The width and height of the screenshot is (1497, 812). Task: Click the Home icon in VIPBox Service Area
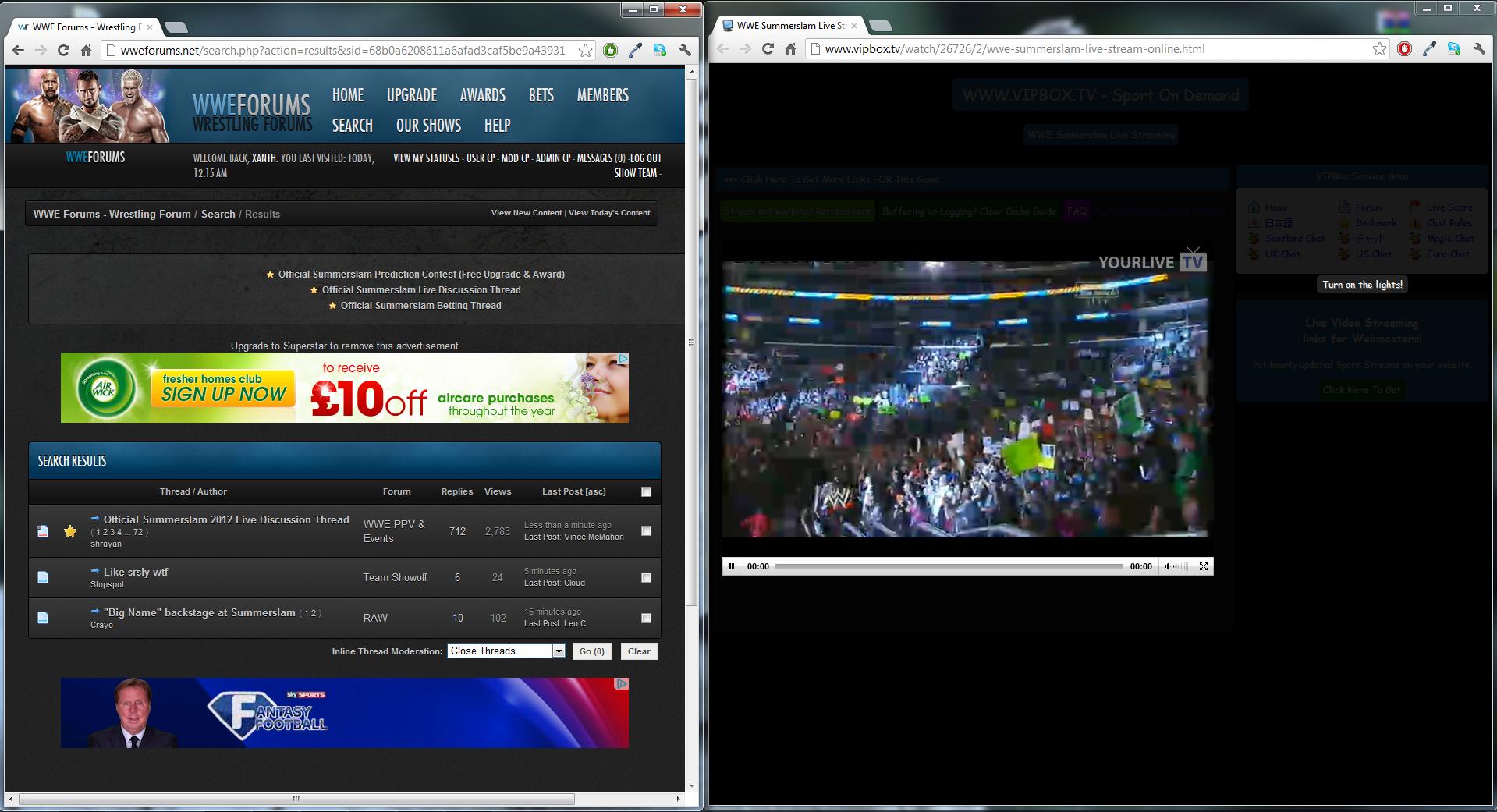coord(1254,207)
